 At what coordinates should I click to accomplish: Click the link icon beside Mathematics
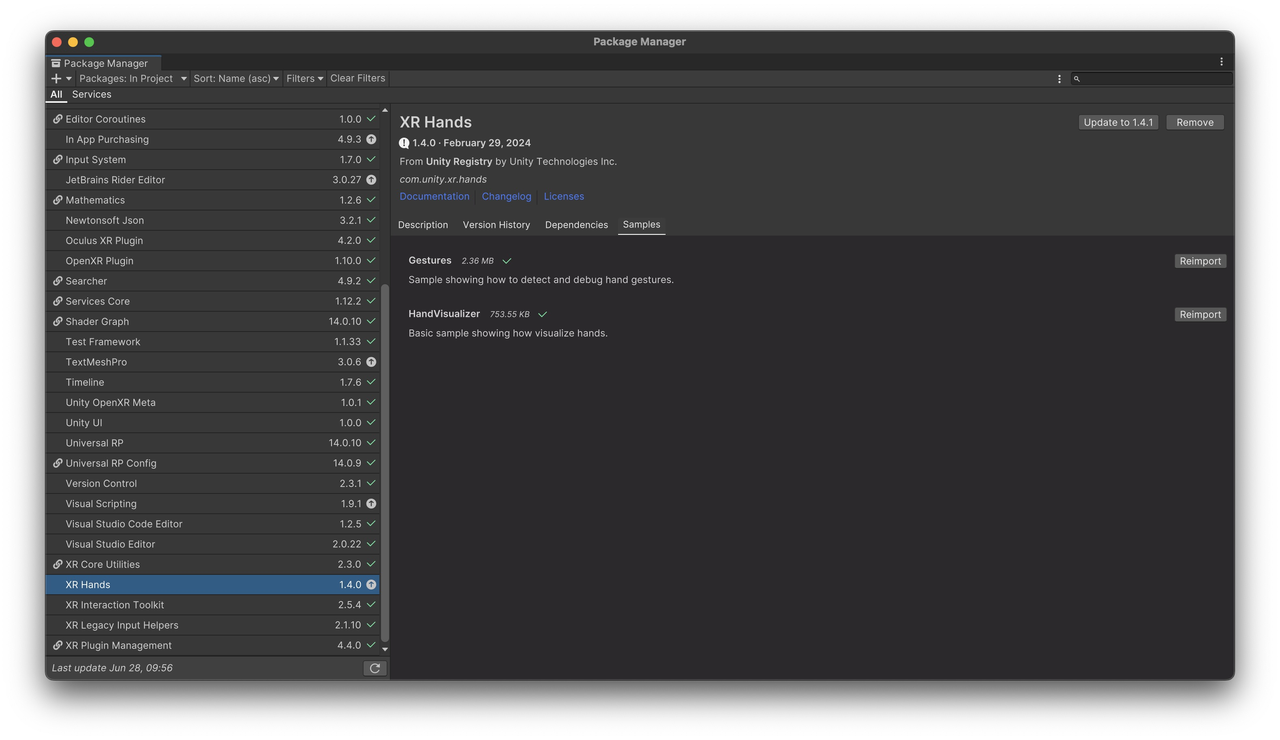57,200
